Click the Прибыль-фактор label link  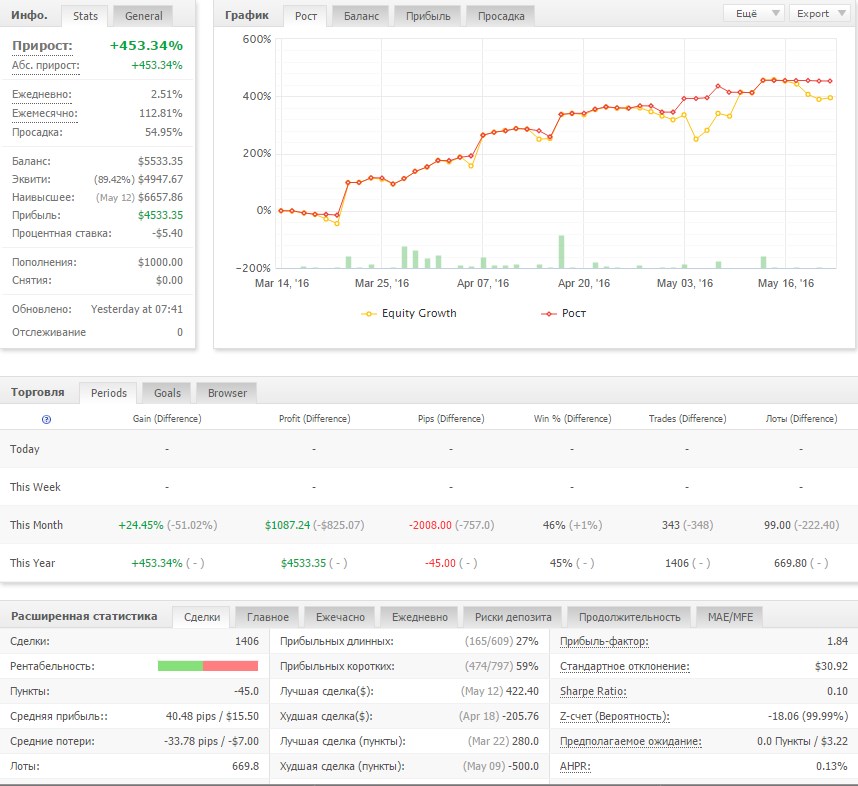(604, 641)
